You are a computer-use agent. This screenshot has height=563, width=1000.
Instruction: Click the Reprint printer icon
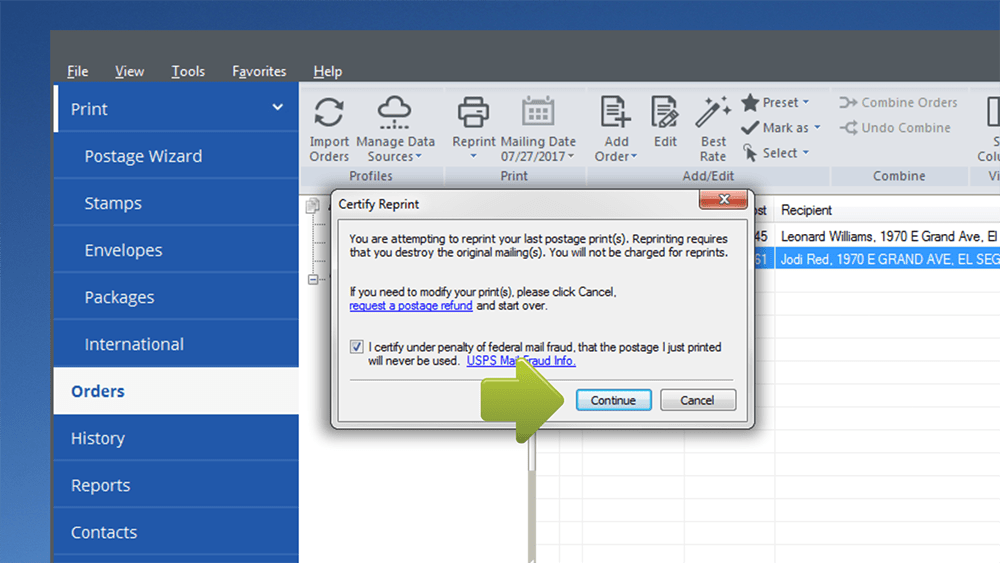473,112
